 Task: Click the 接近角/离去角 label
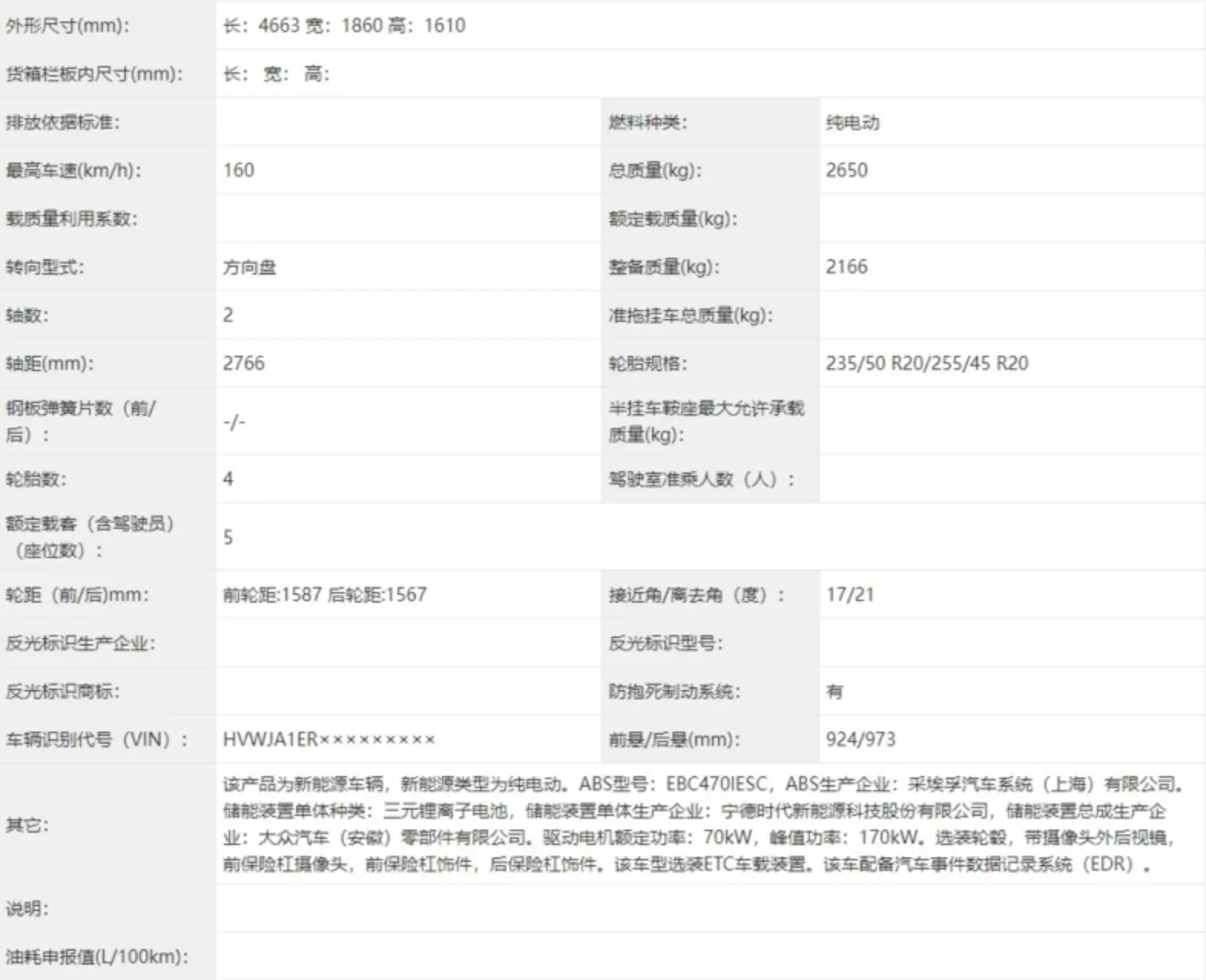coord(697,594)
